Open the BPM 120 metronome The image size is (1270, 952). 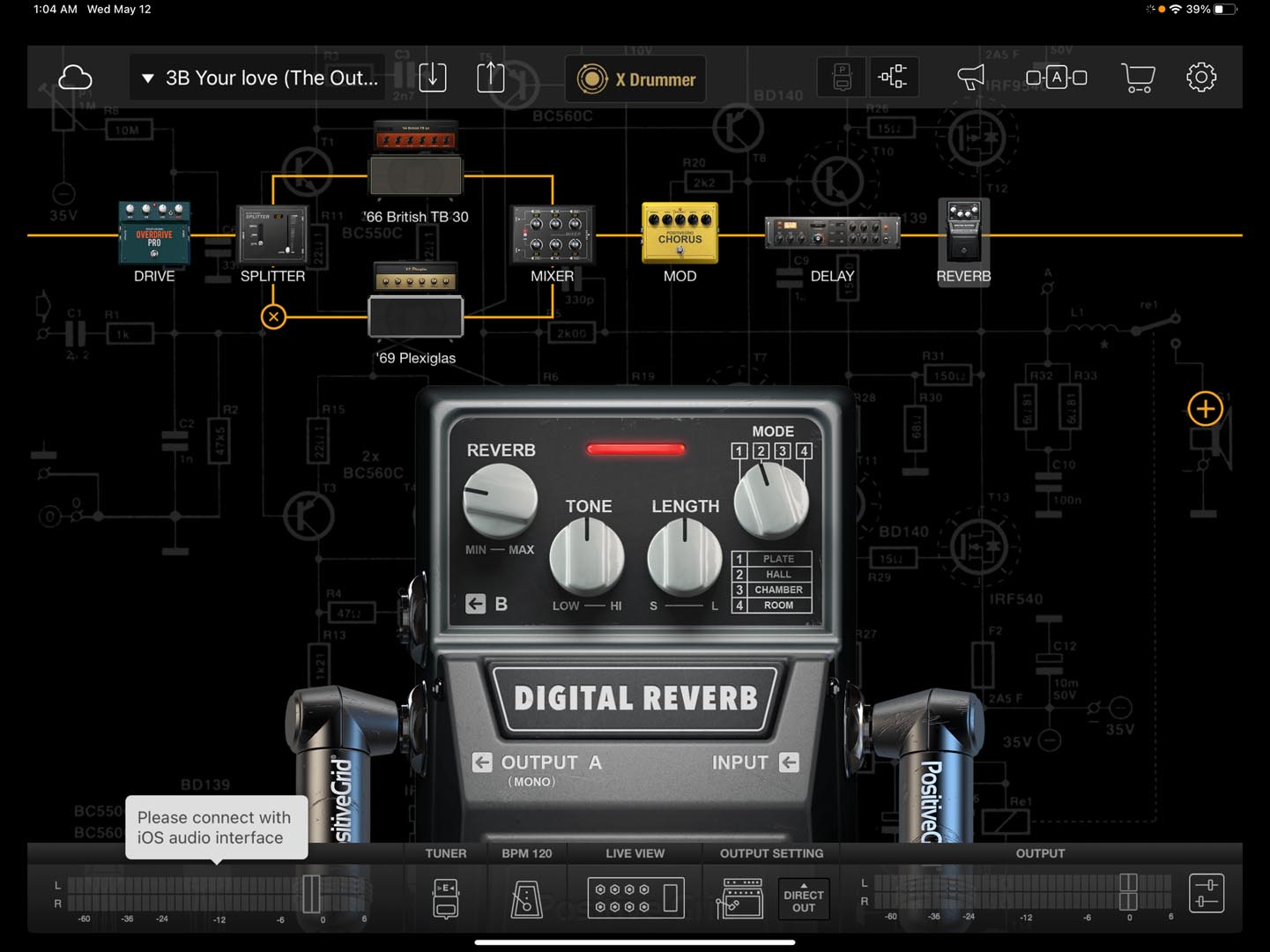(527, 897)
